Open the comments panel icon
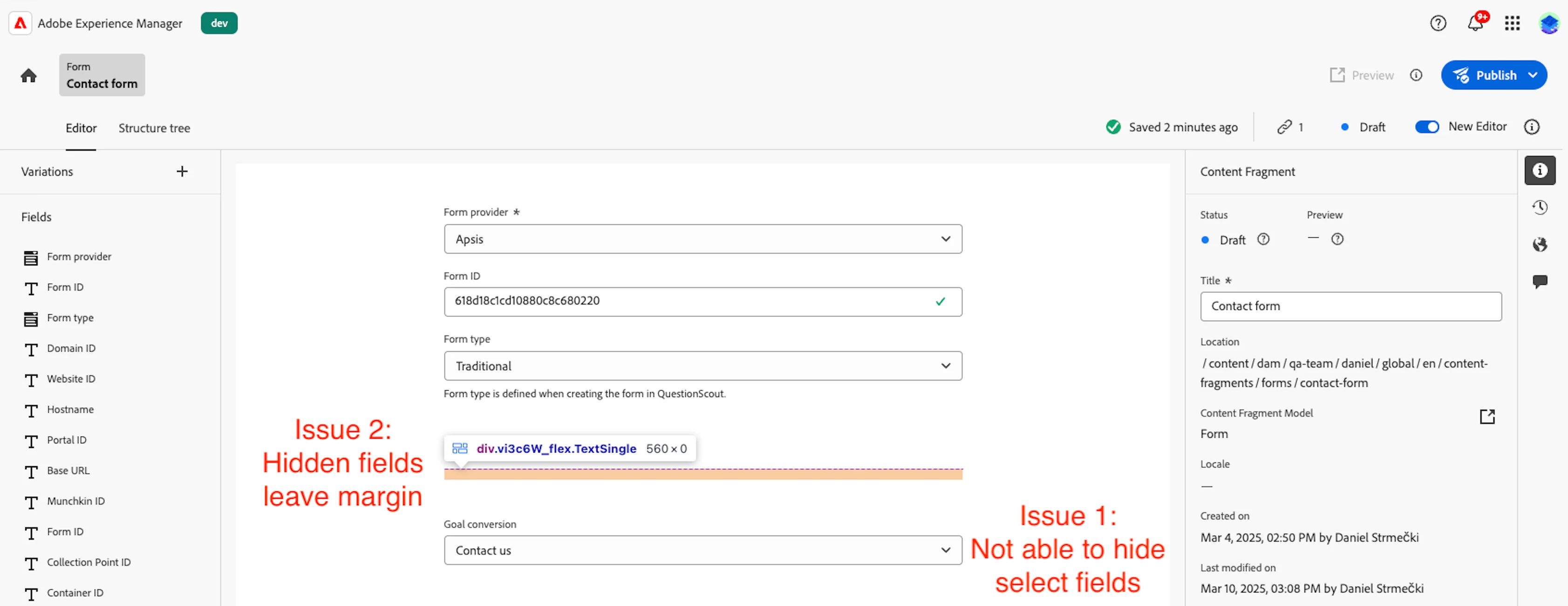The height and width of the screenshot is (606, 1568). point(1540,282)
